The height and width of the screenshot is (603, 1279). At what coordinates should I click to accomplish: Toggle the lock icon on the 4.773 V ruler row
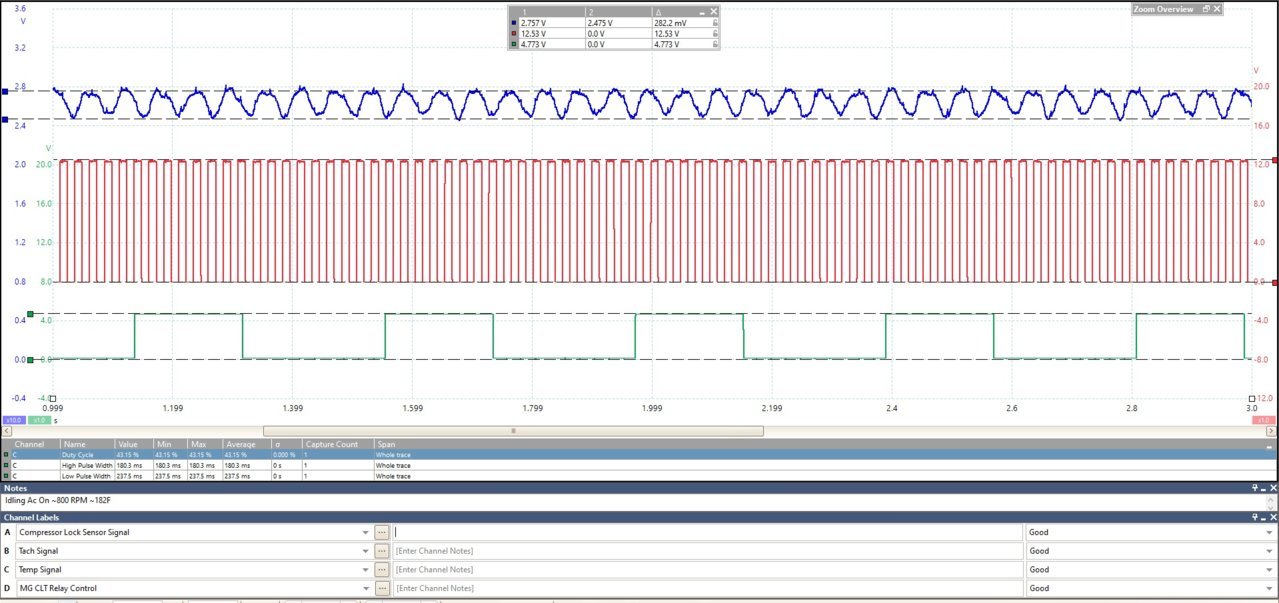(714, 44)
